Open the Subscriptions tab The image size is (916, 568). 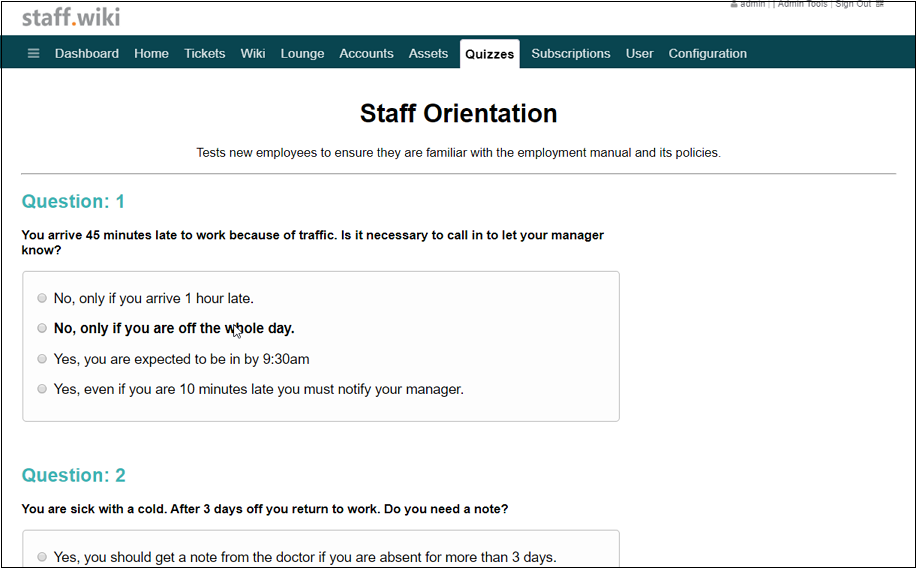tap(571, 53)
